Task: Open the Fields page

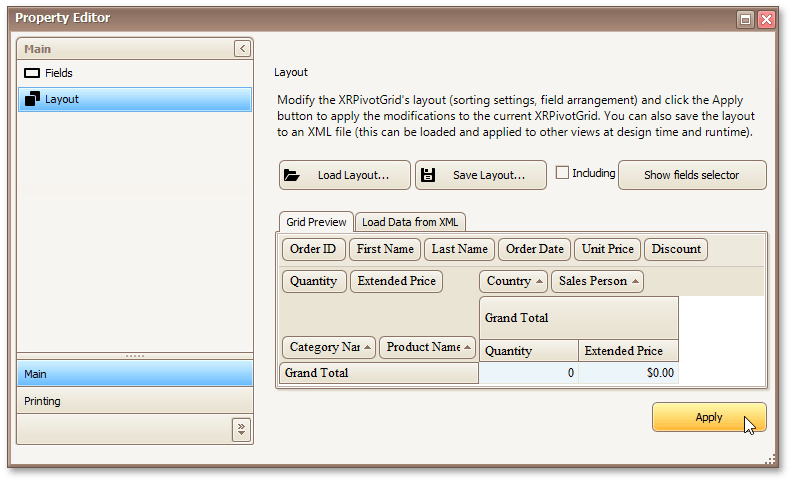Action: point(135,73)
